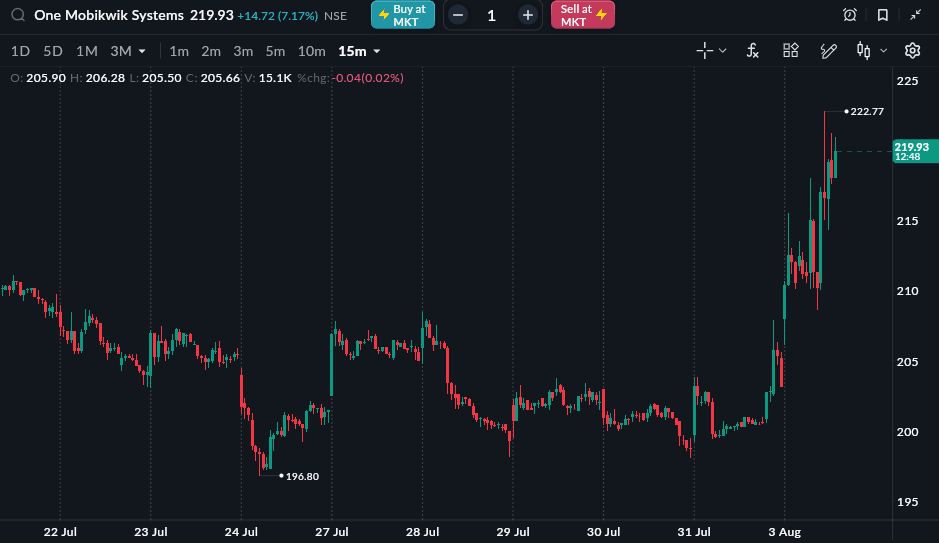The width and height of the screenshot is (939, 543).
Task: Bookmark this stock with the bookmark icon
Action: coord(883,15)
